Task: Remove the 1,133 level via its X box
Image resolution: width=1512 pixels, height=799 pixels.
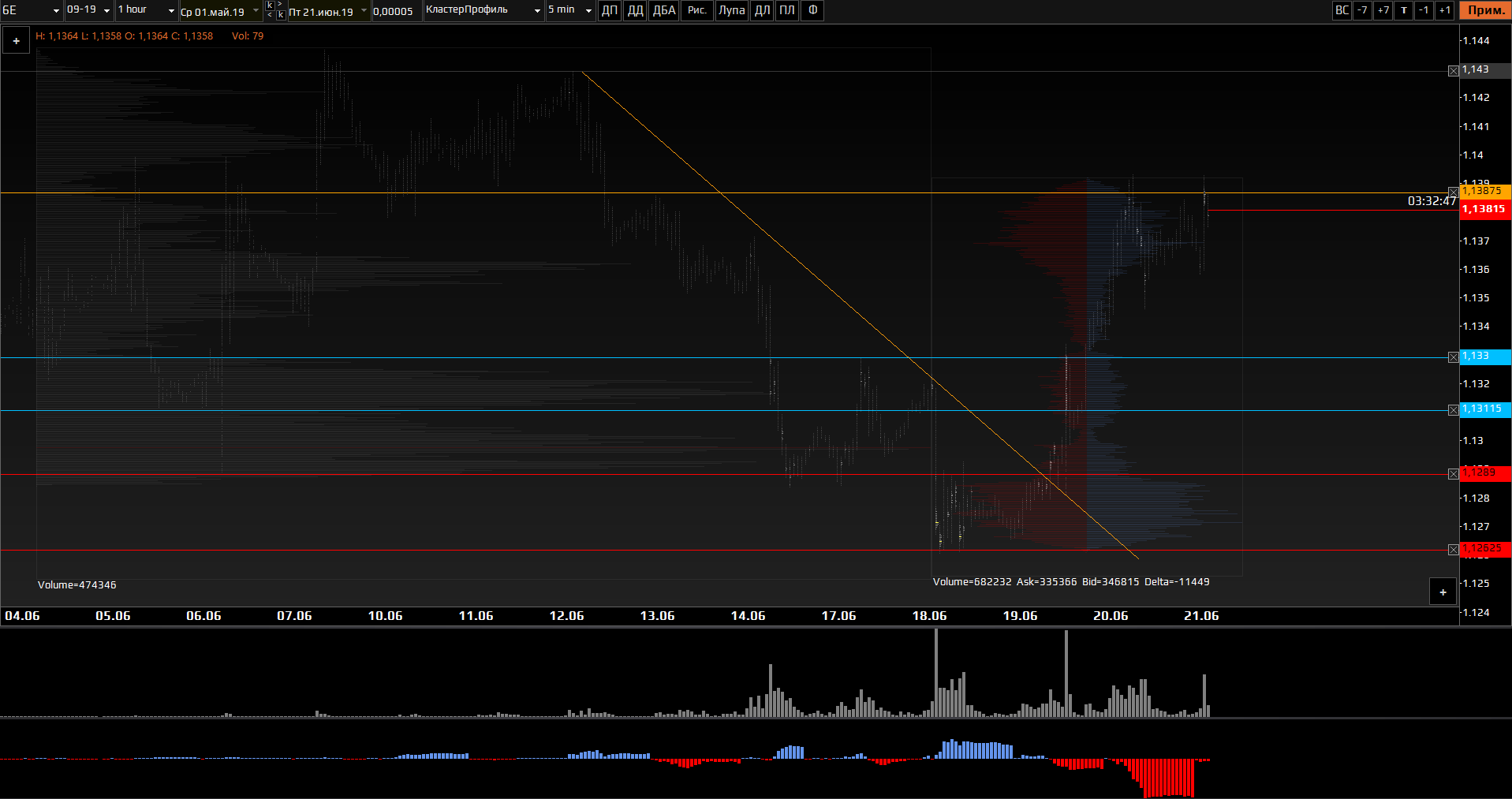Action: (x=1453, y=357)
